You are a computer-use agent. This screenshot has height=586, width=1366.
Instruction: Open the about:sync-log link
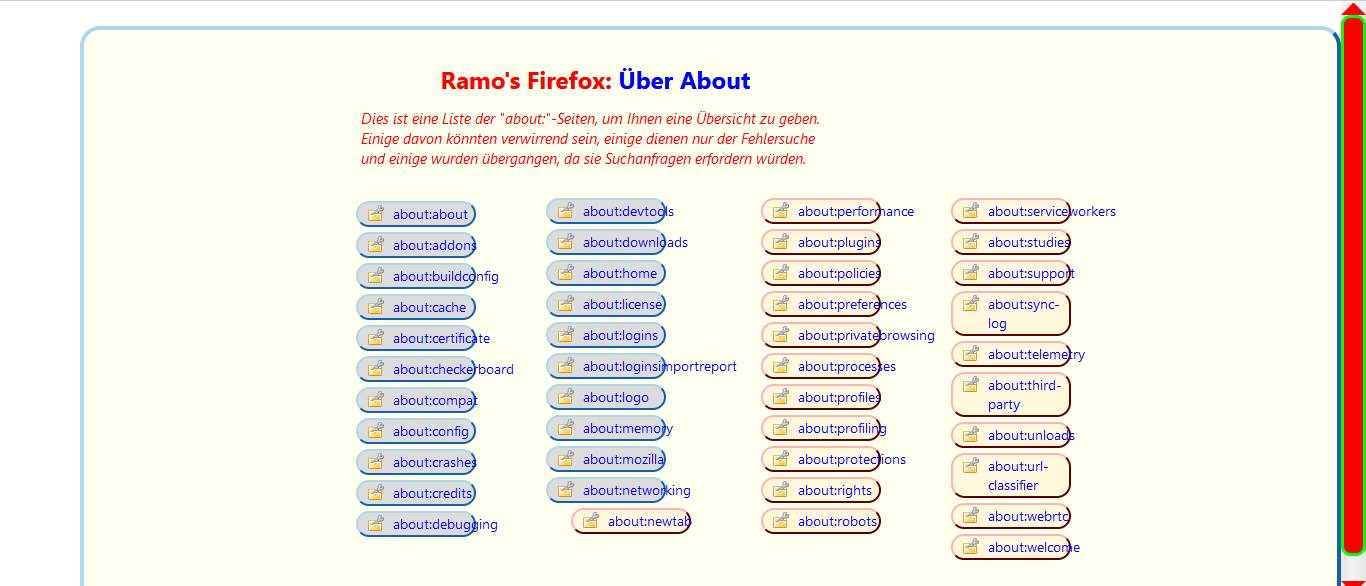pos(1023,314)
